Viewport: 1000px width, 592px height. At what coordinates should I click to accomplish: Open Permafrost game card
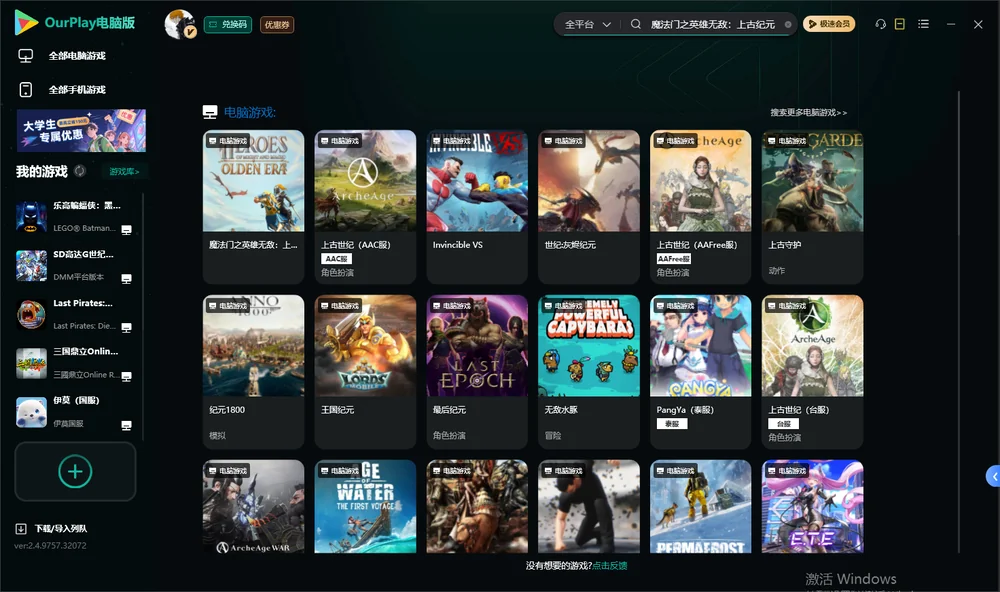[x=701, y=507]
